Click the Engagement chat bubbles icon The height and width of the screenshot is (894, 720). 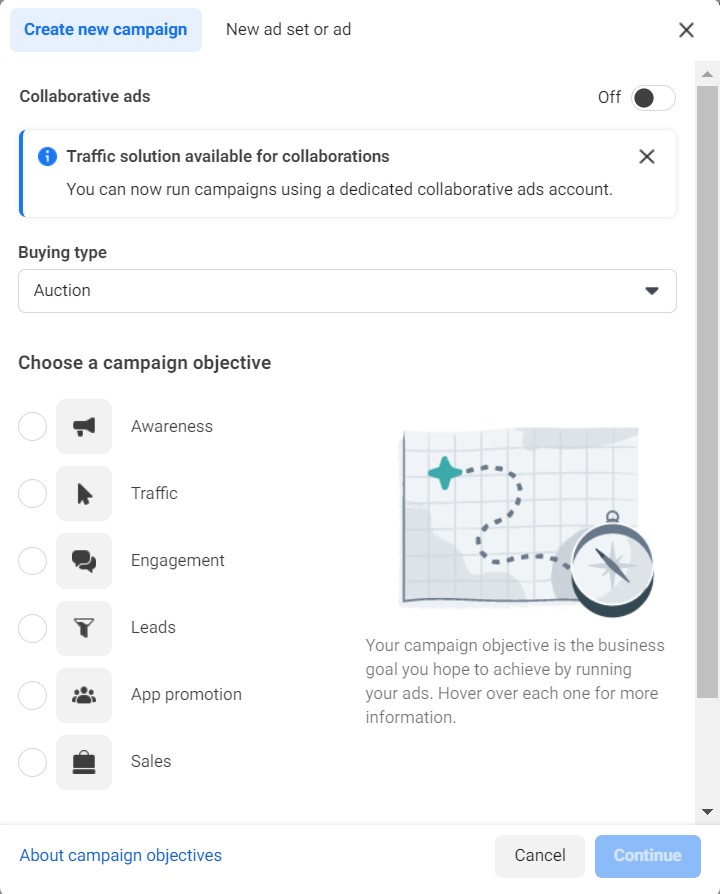pyautogui.click(x=84, y=561)
